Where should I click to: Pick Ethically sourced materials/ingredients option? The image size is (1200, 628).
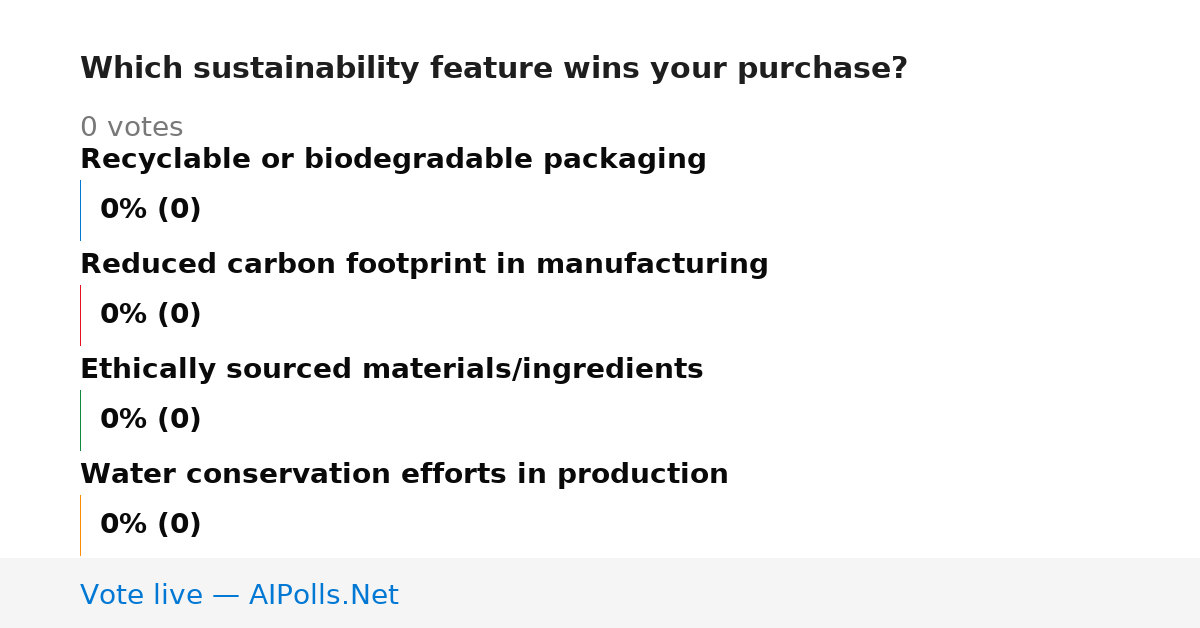[391, 370]
